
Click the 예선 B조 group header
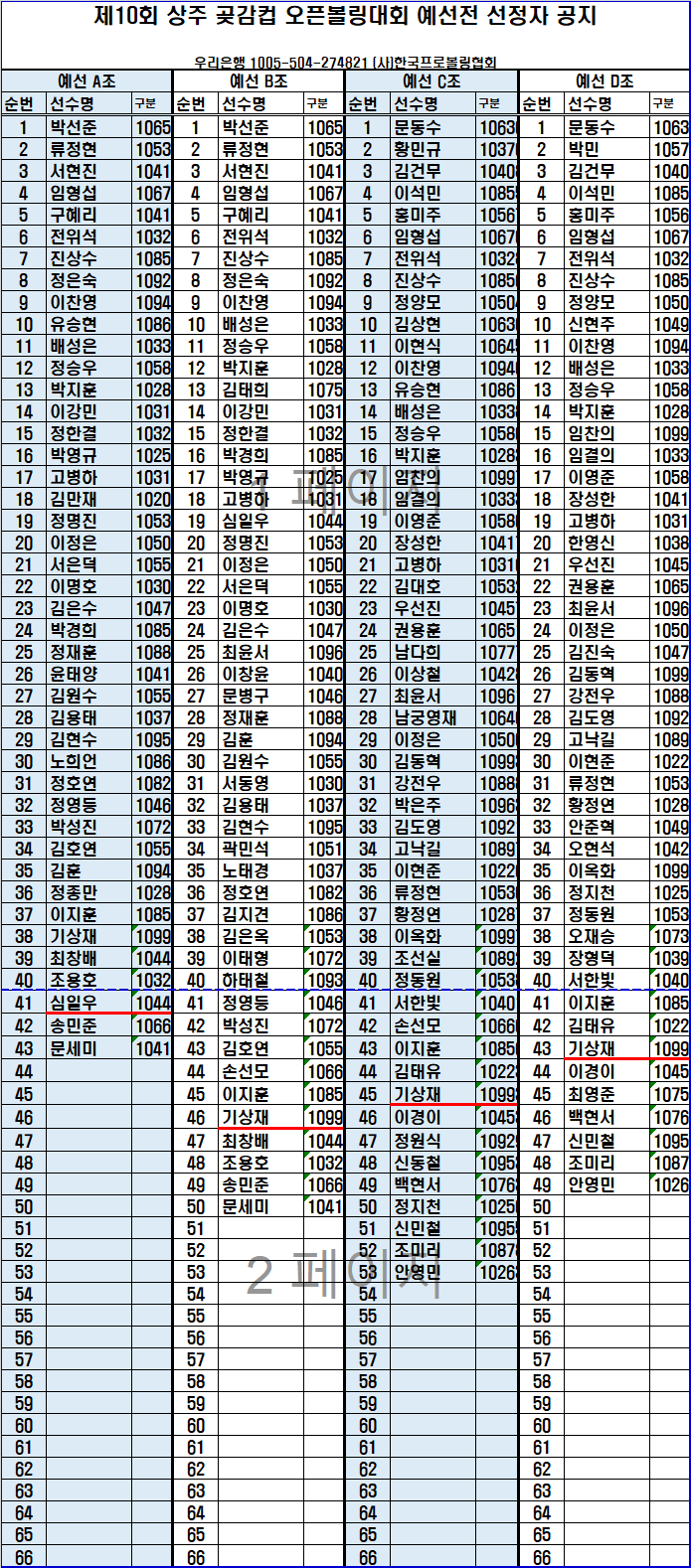point(259,81)
